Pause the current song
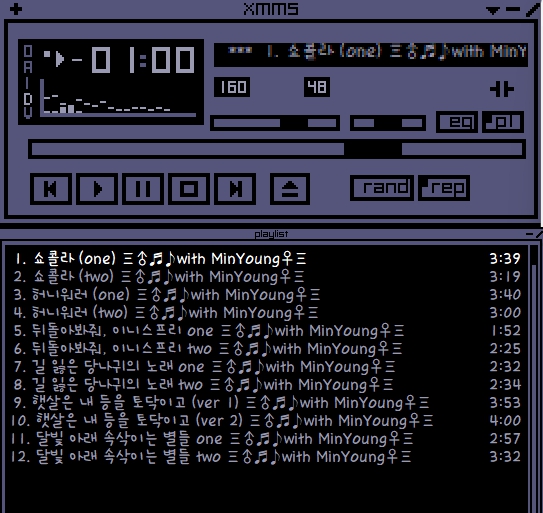Screen dimensions: 543x513 click(x=143, y=189)
